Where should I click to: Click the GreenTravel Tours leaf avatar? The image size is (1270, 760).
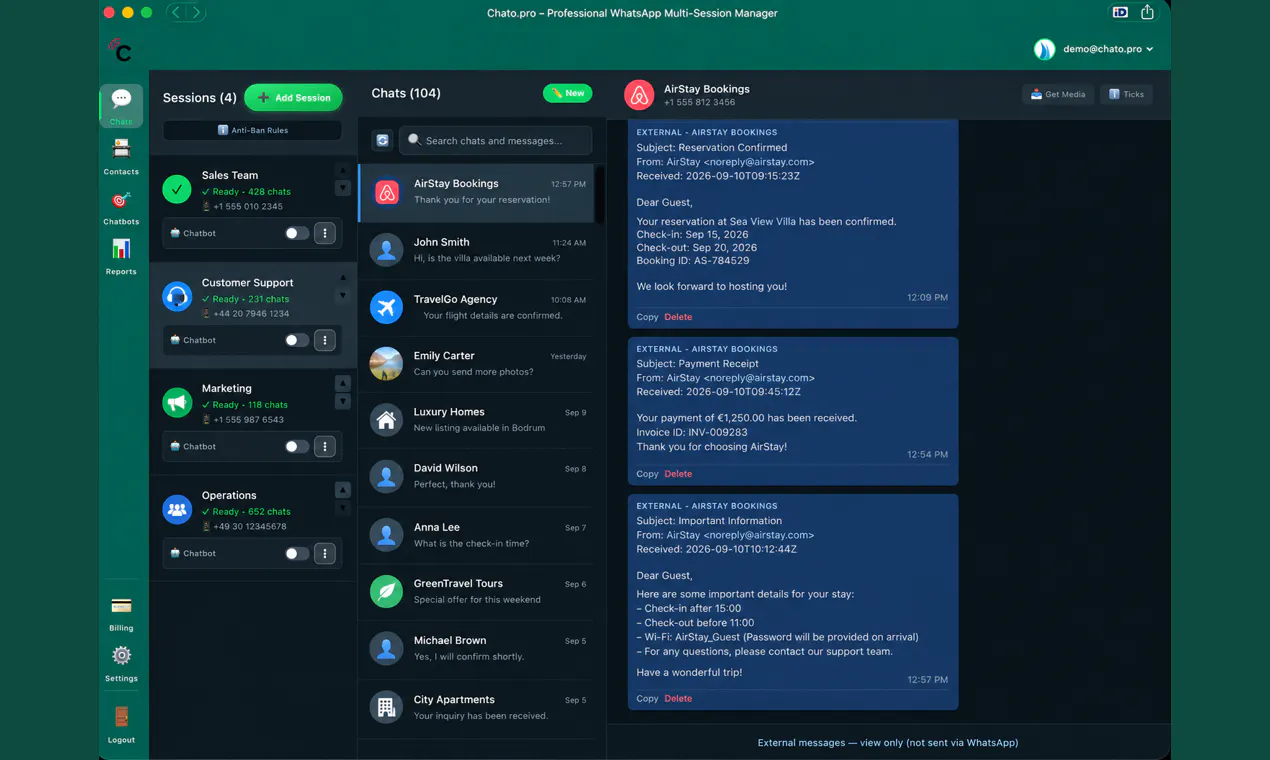coord(386,591)
